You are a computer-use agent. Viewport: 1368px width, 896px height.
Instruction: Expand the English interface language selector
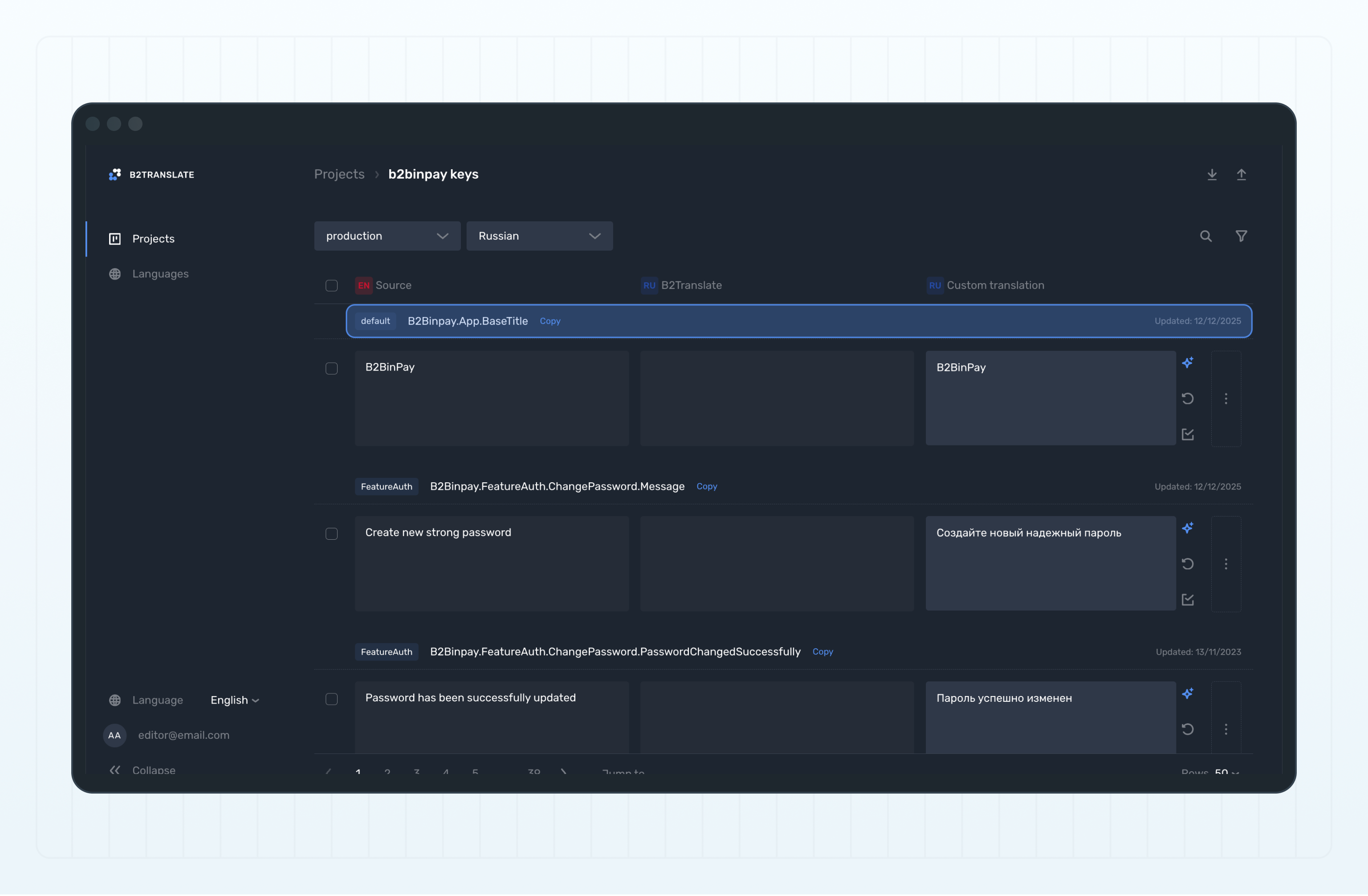coord(235,700)
